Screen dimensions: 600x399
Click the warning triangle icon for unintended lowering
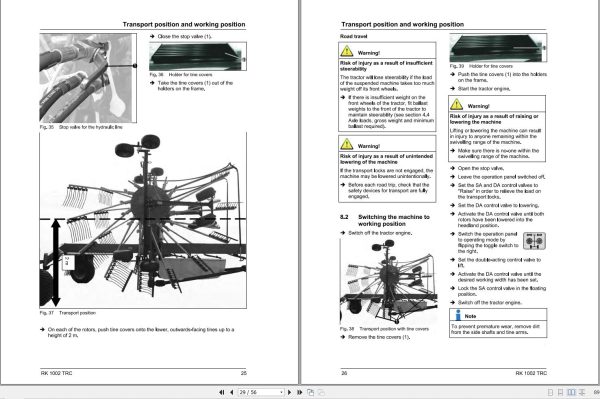click(x=347, y=144)
